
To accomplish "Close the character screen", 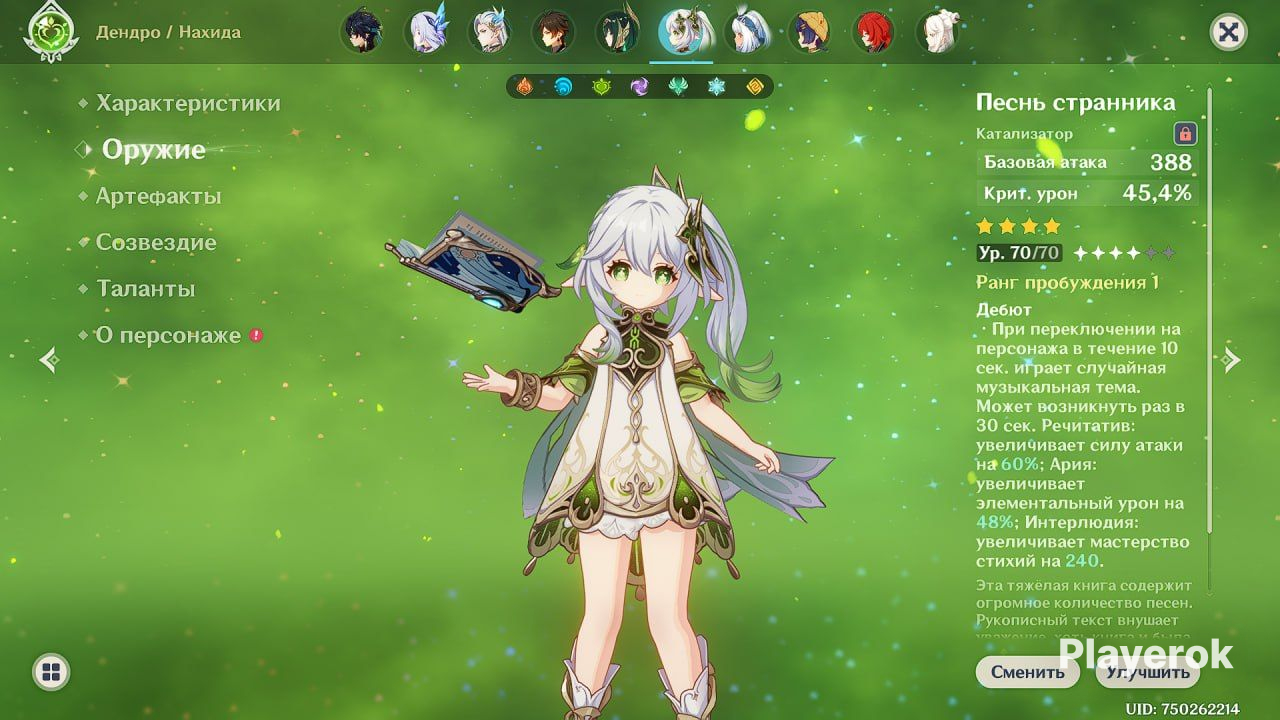I will click(x=1228, y=32).
